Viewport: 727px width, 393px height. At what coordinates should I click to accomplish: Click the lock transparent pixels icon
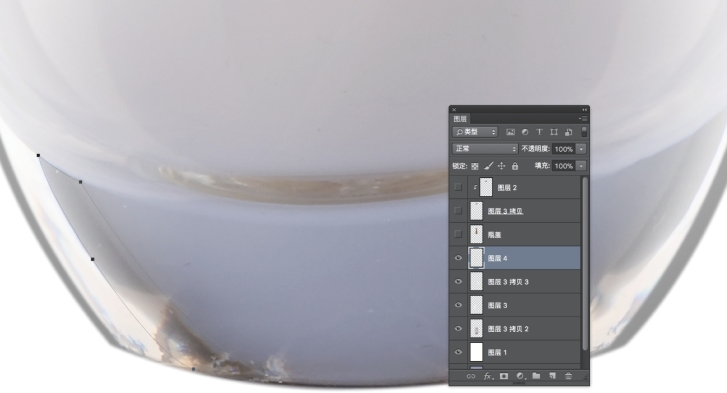[x=475, y=166]
